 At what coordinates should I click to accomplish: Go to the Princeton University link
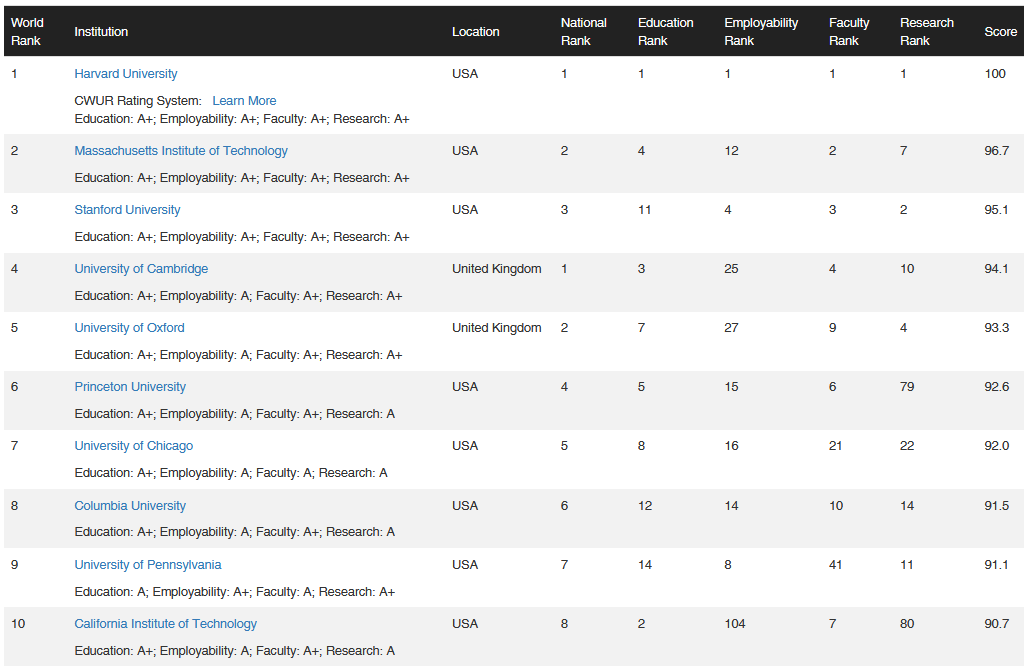(130, 386)
